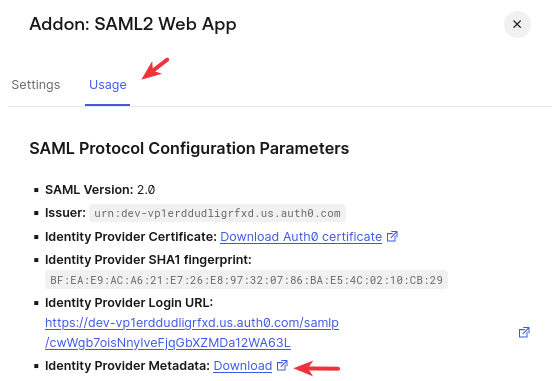Click the external-link icon beside Auth0 certificate
557x381 pixels.
click(392, 236)
